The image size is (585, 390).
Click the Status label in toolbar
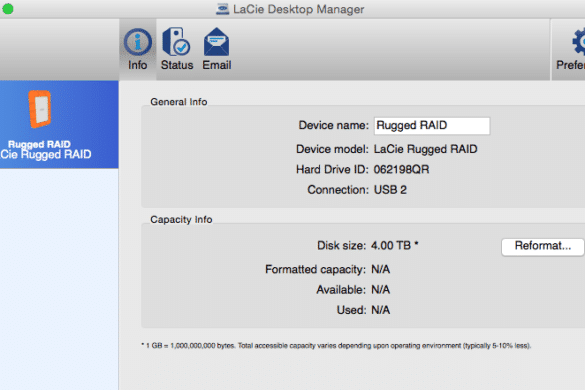click(x=177, y=65)
